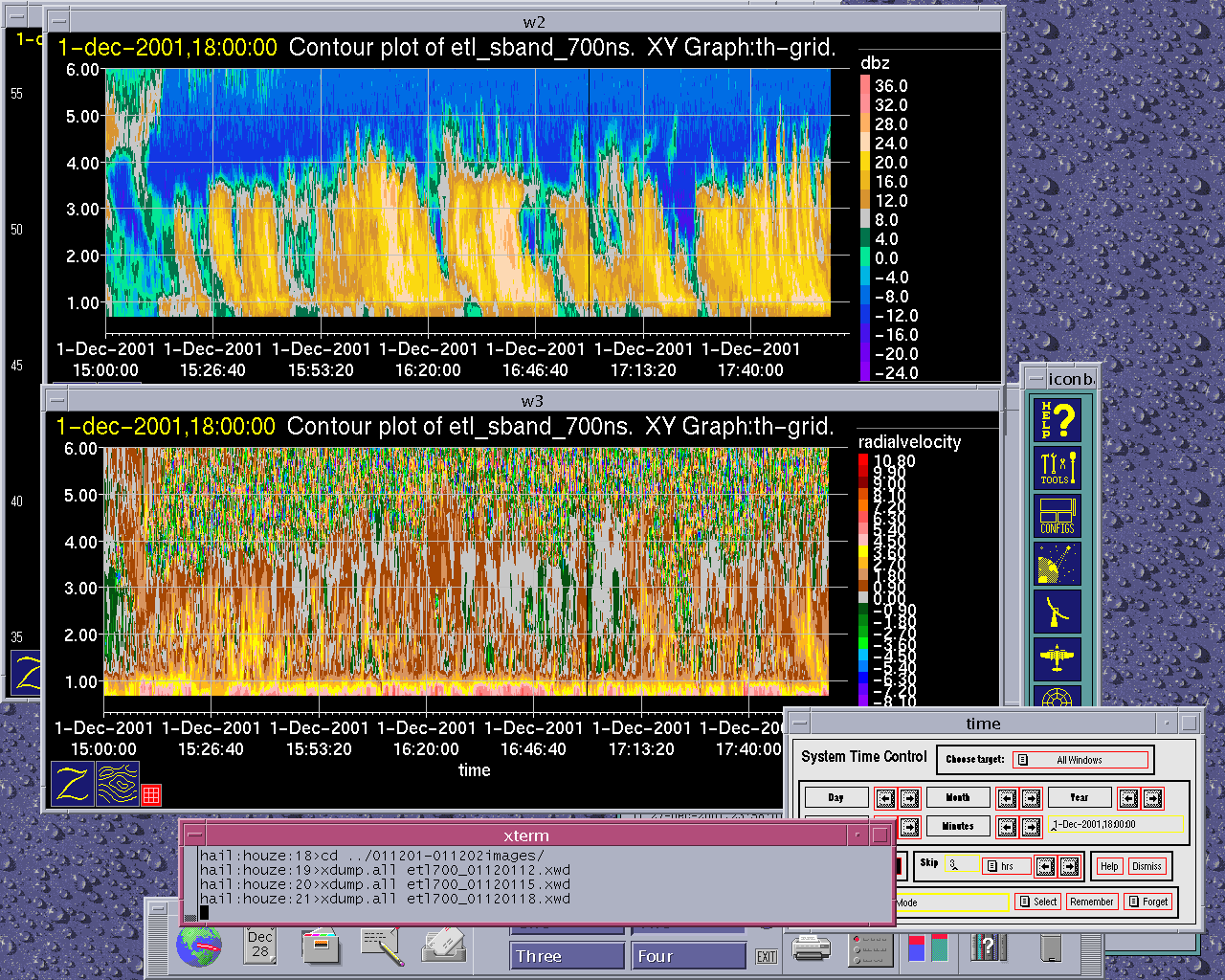Viewport: 1225px width, 980px height.
Task: Step the Month forward with right arrow
Action: [x=1031, y=798]
